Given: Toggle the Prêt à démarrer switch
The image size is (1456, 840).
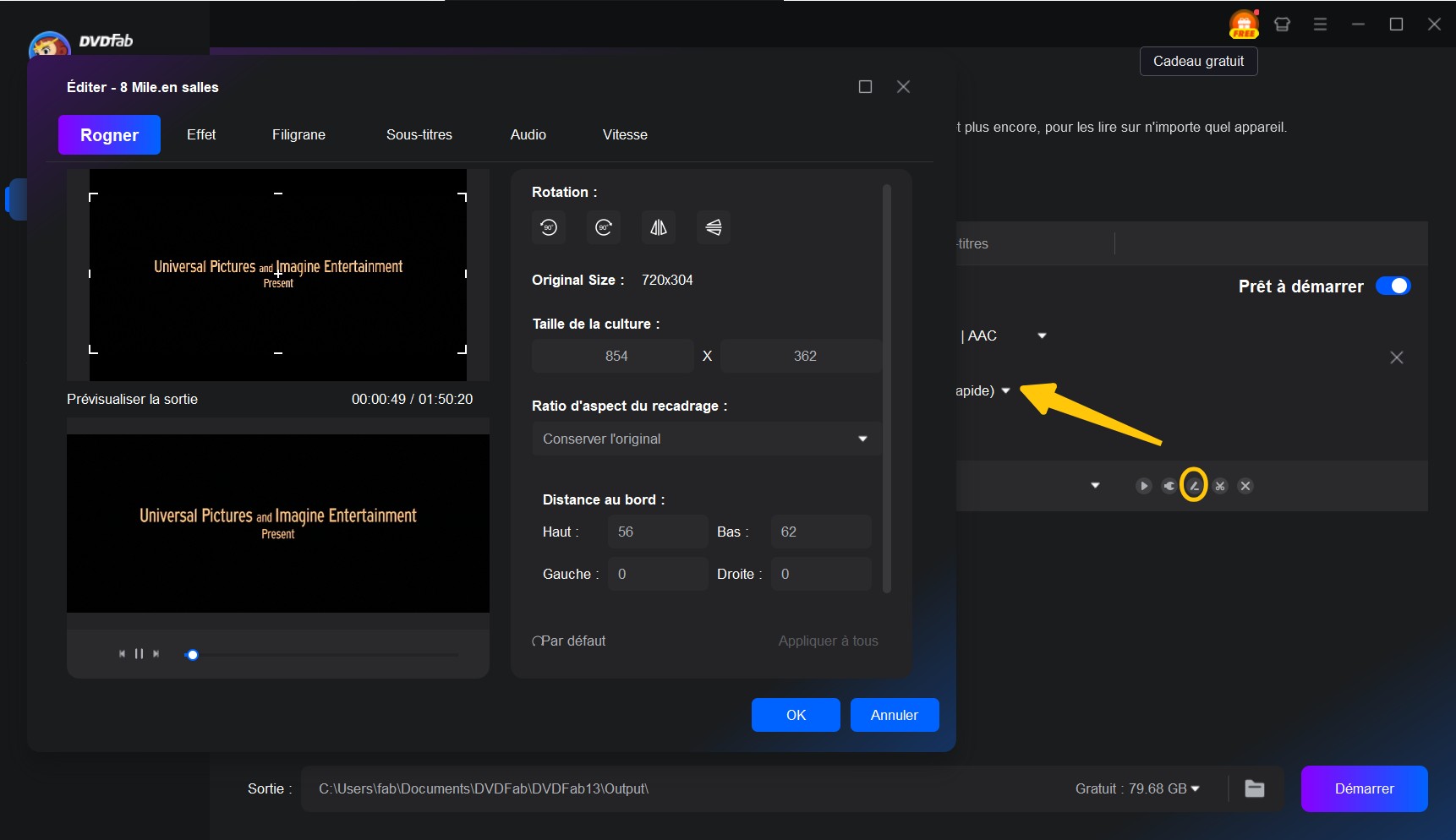Looking at the screenshot, I should tap(1393, 286).
